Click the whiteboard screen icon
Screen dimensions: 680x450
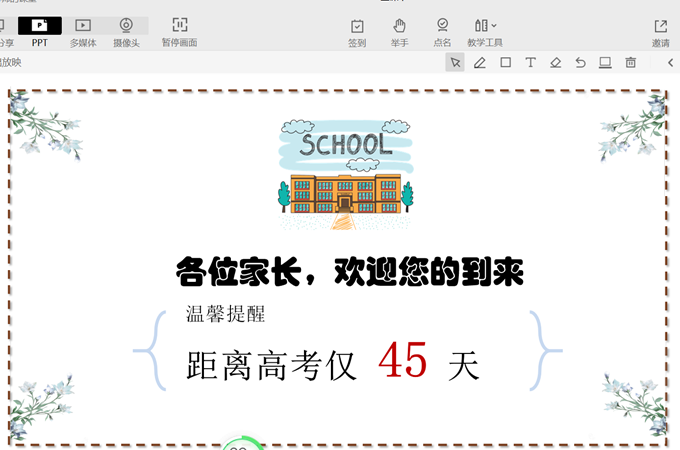(x=605, y=63)
